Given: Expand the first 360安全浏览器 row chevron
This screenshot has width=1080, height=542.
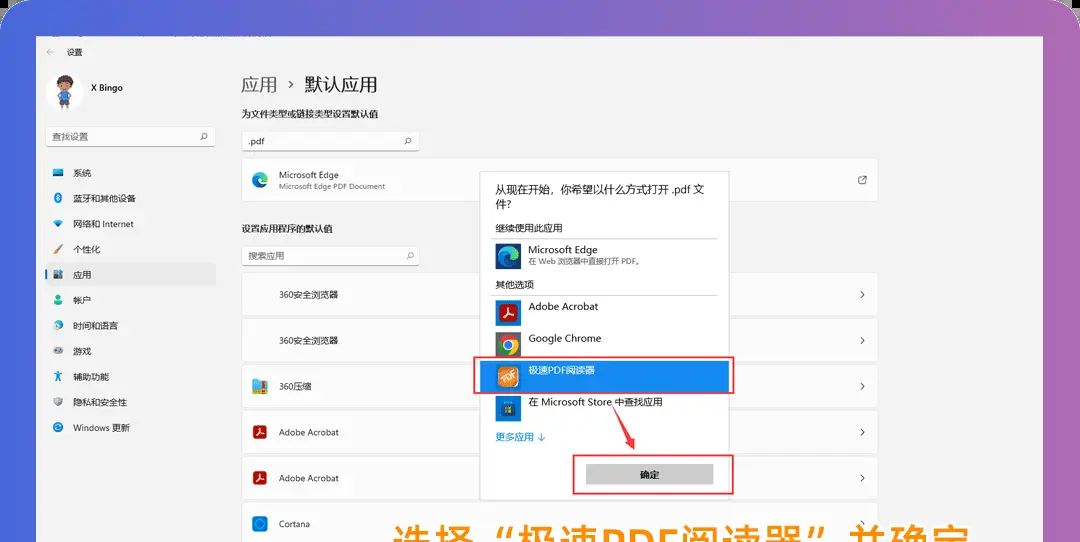Looking at the screenshot, I should [862, 295].
